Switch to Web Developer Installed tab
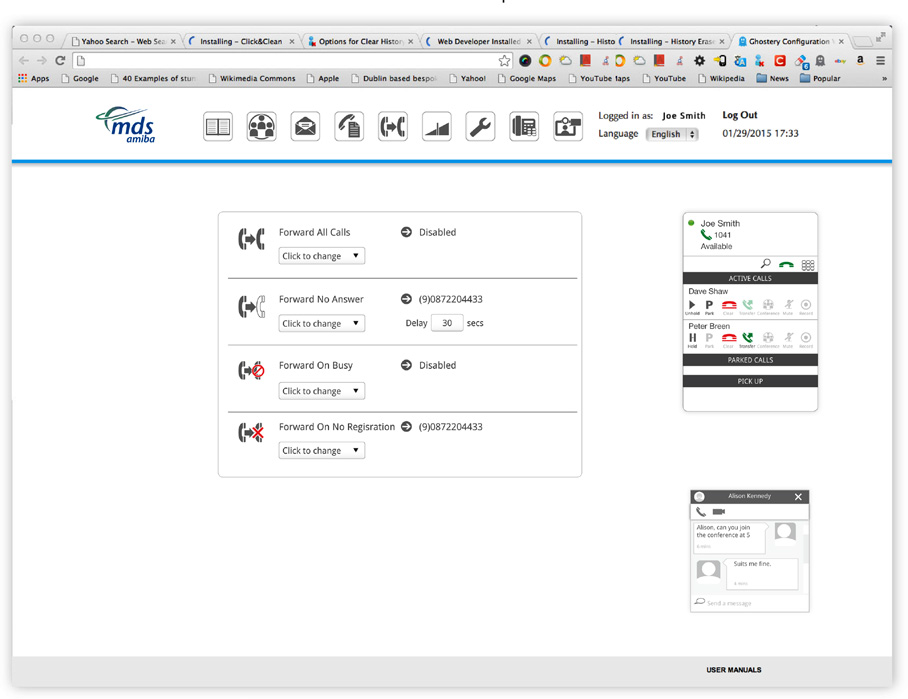This screenshot has width=908, height=699. coord(479,41)
